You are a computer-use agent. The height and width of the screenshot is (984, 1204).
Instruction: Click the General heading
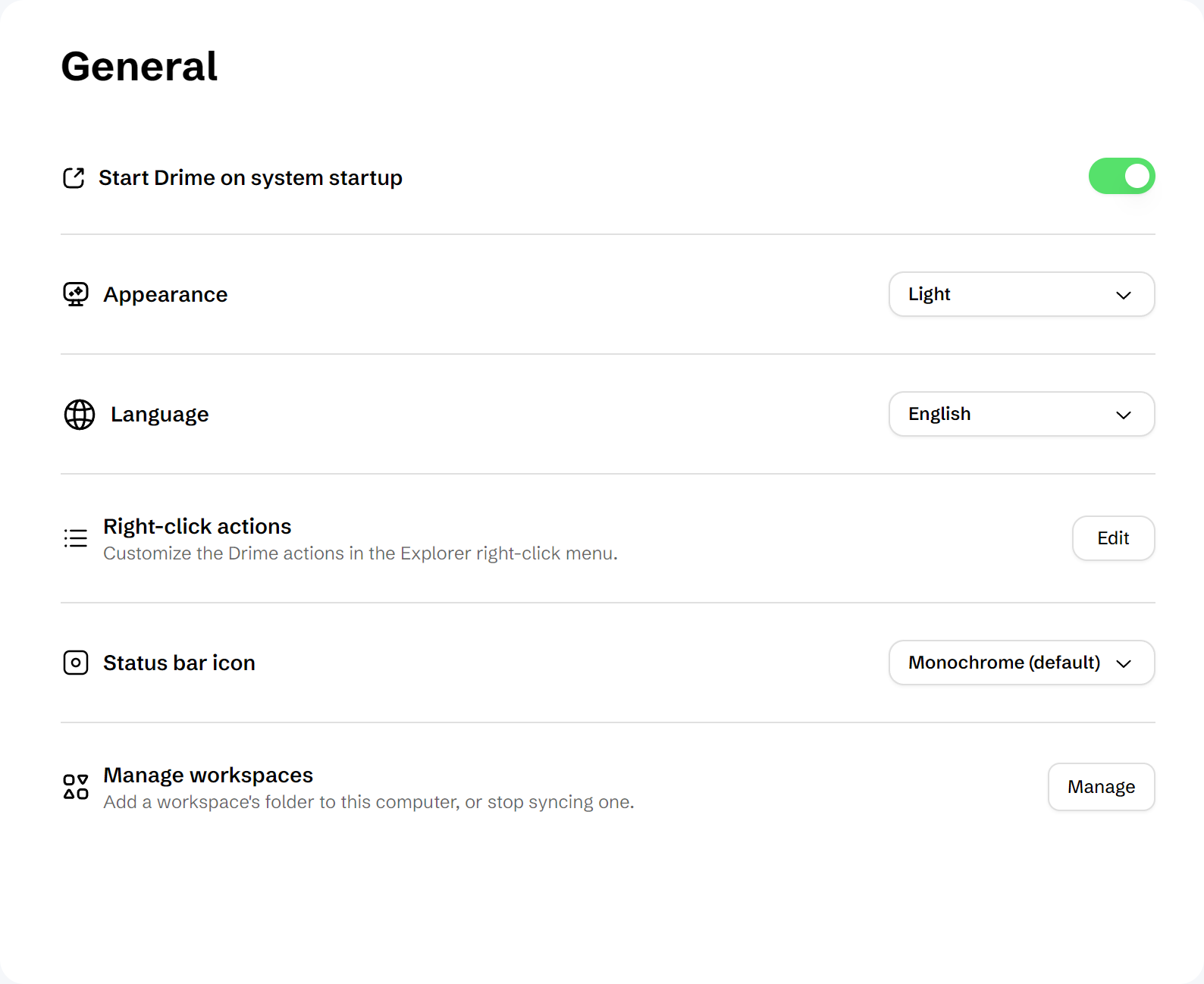140,66
